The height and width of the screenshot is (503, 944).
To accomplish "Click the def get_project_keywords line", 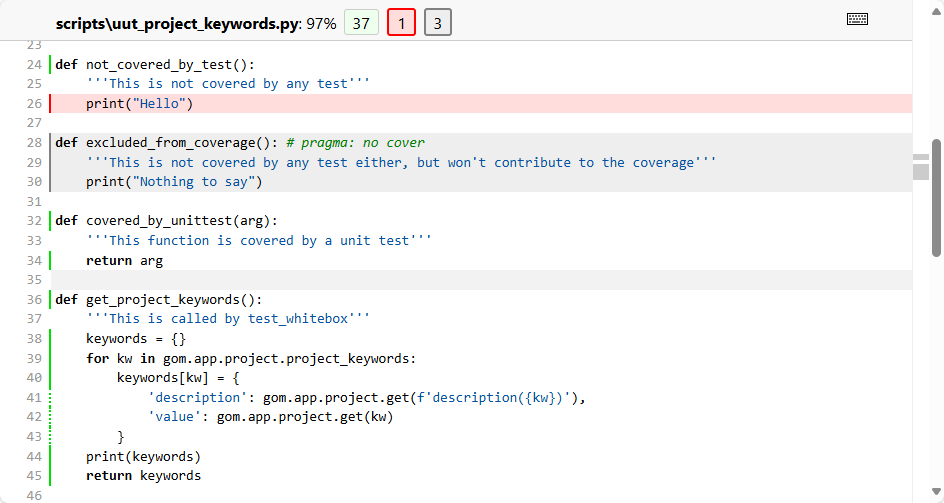I will coord(159,299).
